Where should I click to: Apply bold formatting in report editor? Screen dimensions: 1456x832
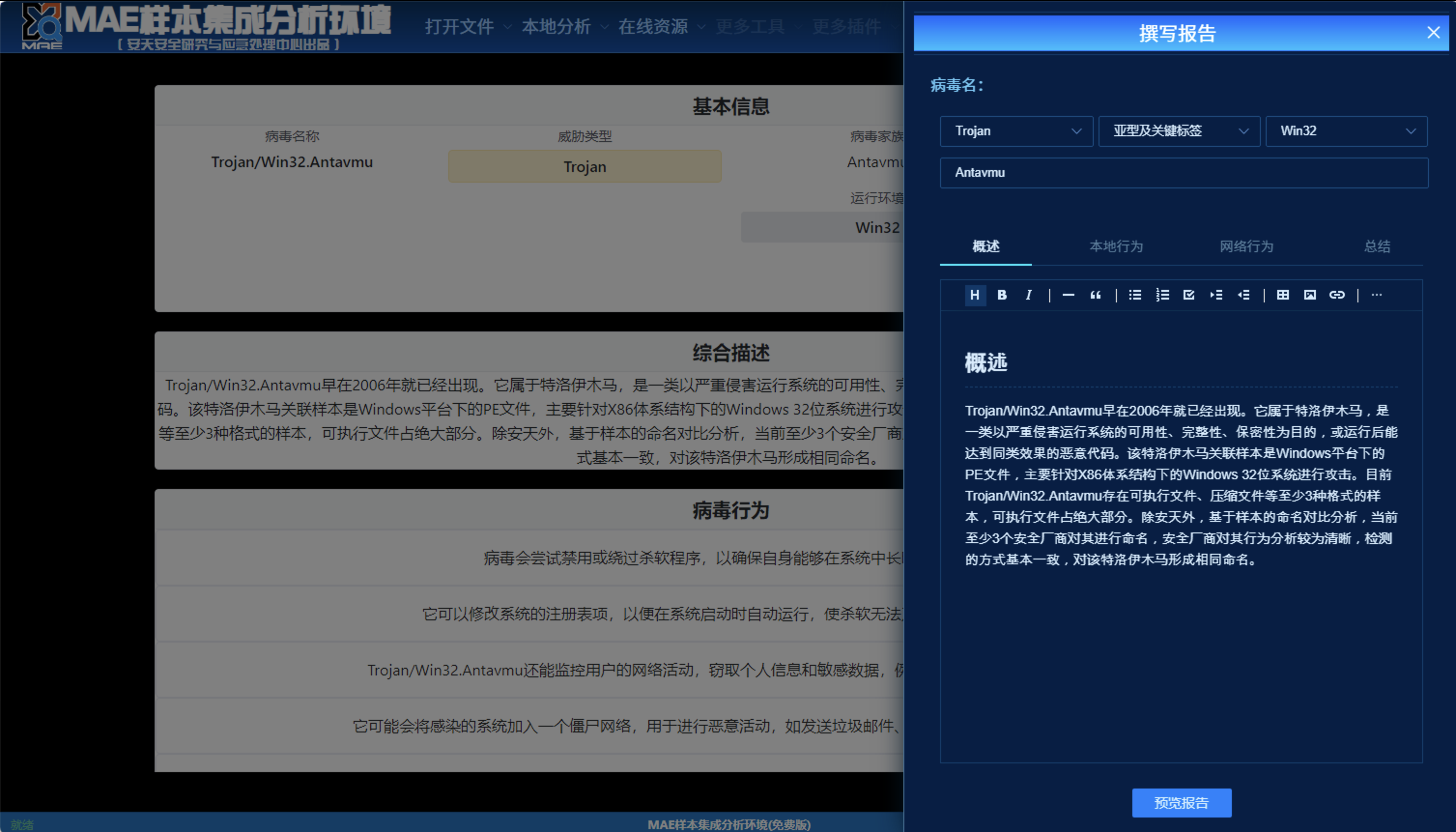point(1002,295)
